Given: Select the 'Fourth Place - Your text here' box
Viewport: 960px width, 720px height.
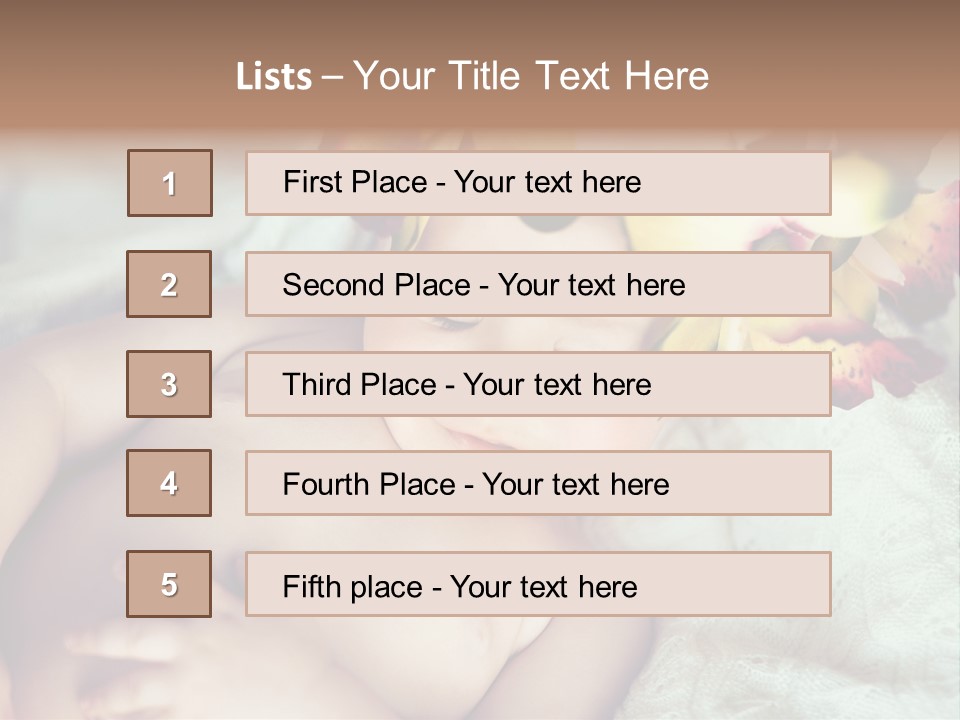Looking at the screenshot, I should (538, 483).
